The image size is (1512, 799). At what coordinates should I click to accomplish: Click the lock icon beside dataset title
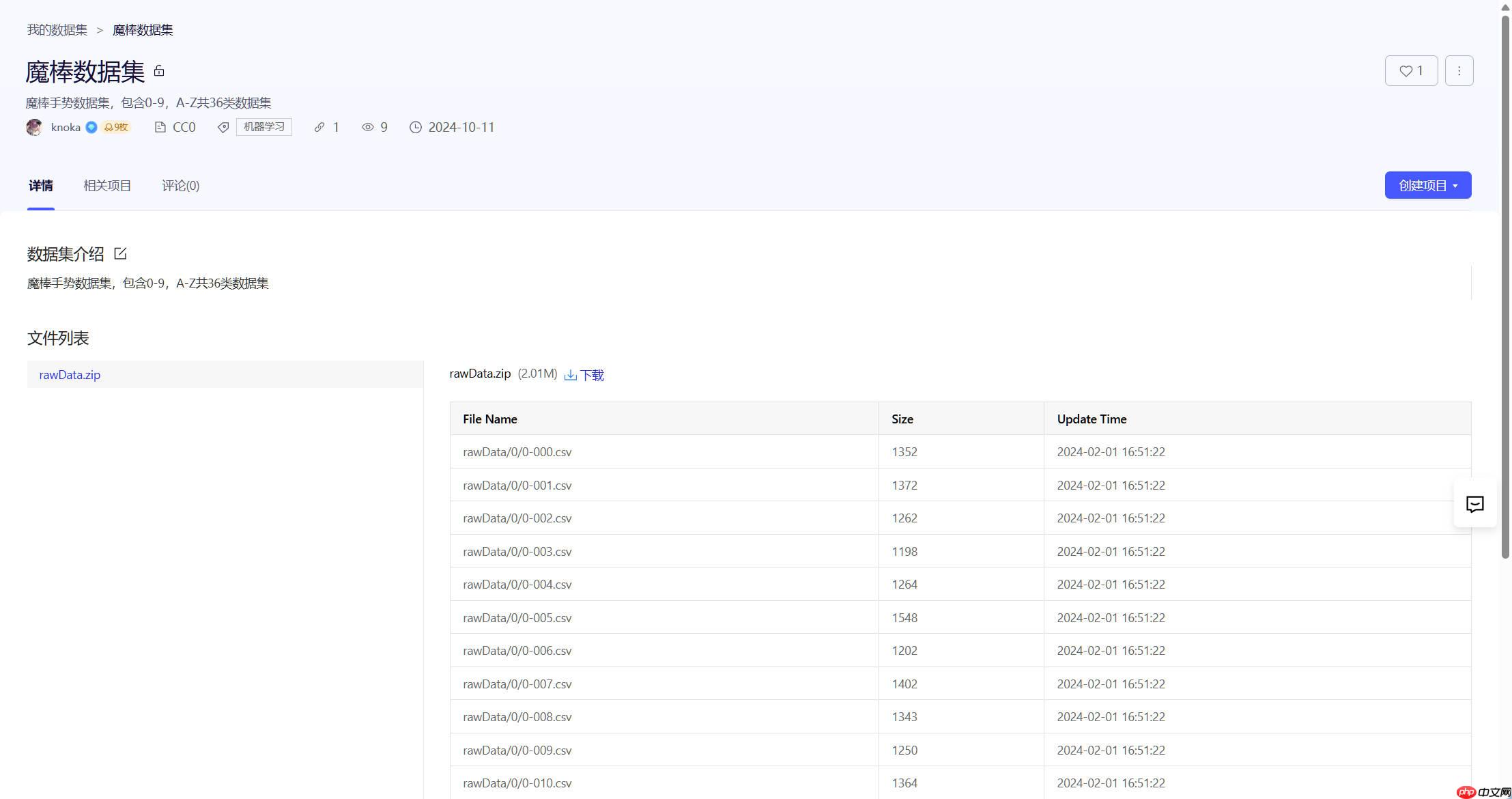point(159,71)
